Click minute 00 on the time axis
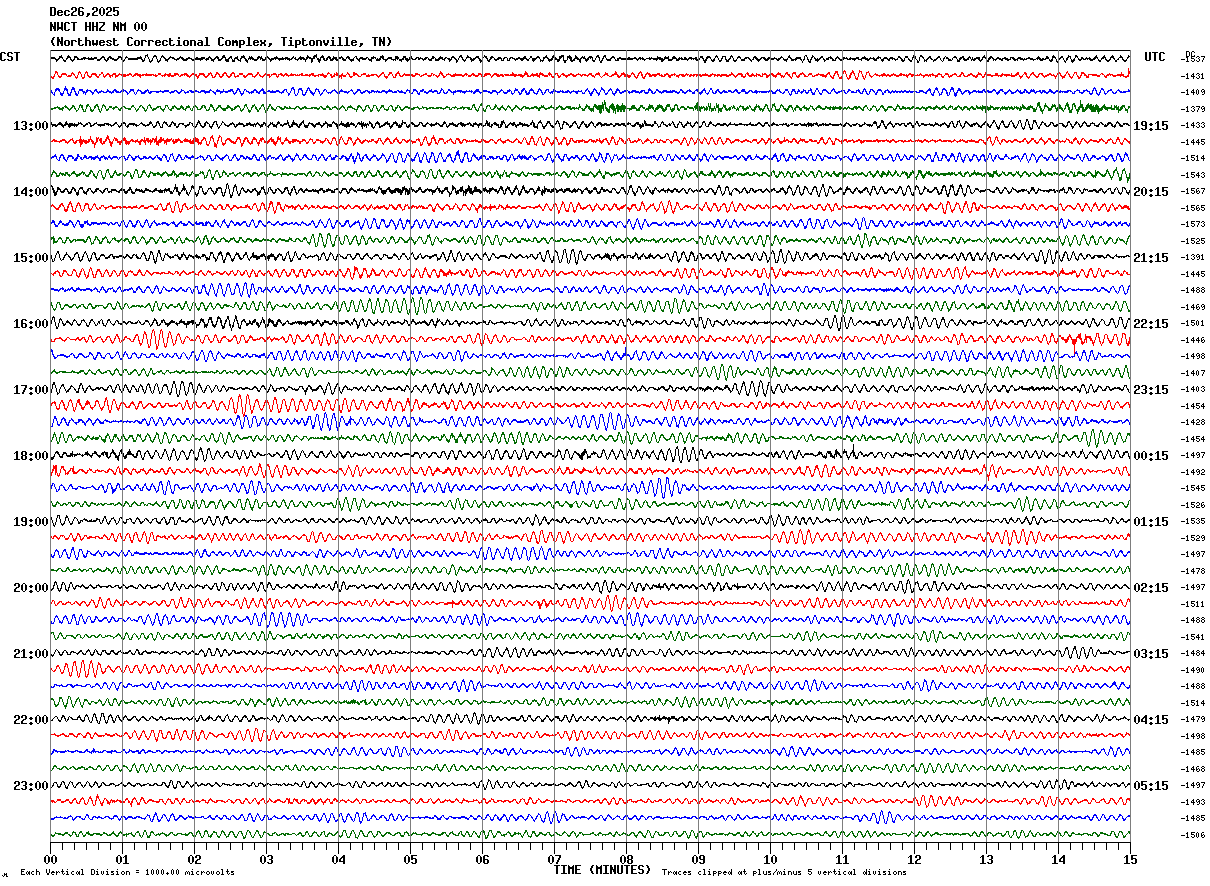1210x886 pixels. point(50,859)
